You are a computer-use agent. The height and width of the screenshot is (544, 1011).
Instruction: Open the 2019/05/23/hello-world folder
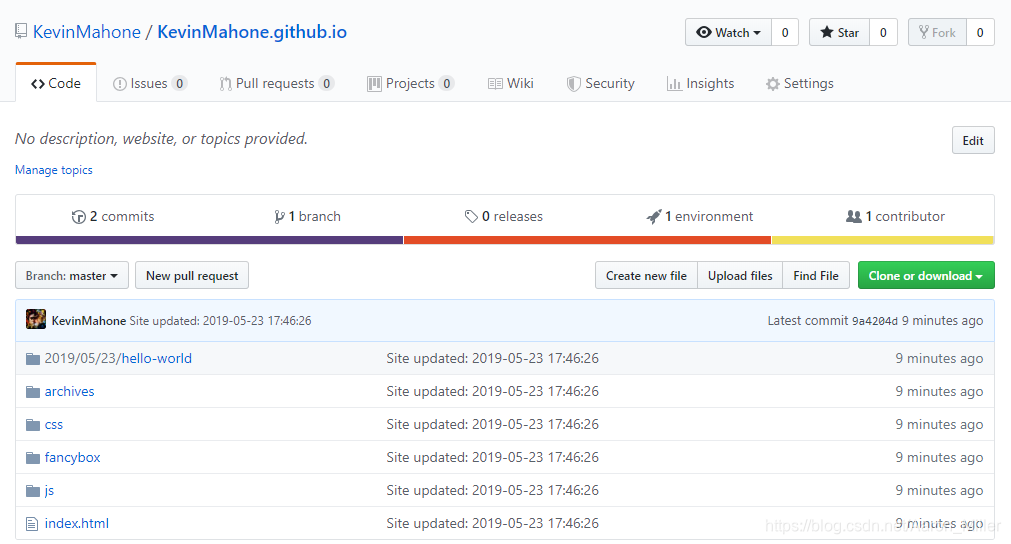pyautogui.click(x=118, y=358)
